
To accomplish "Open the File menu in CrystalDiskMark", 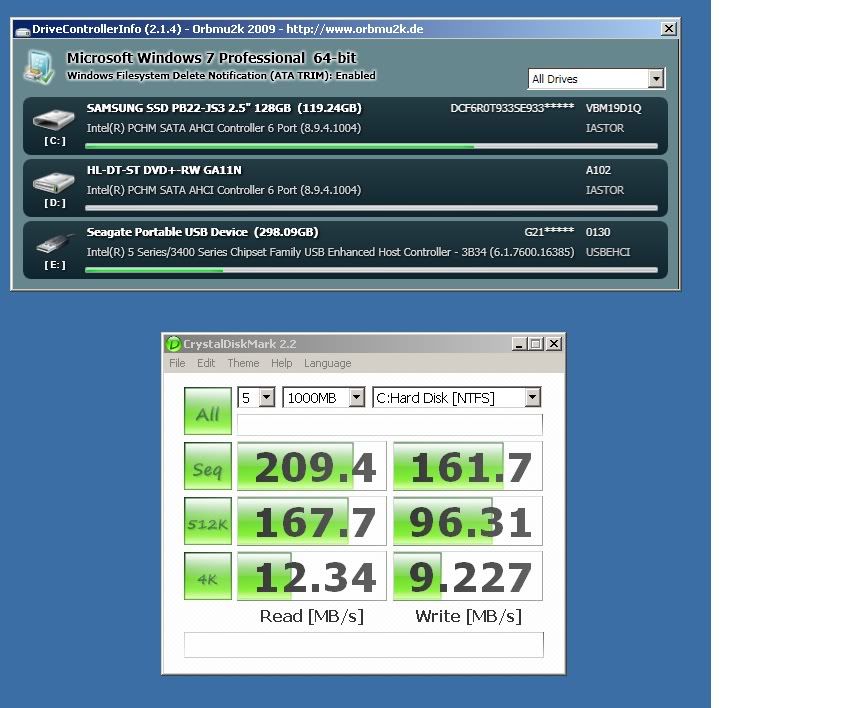I will click(x=177, y=363).
